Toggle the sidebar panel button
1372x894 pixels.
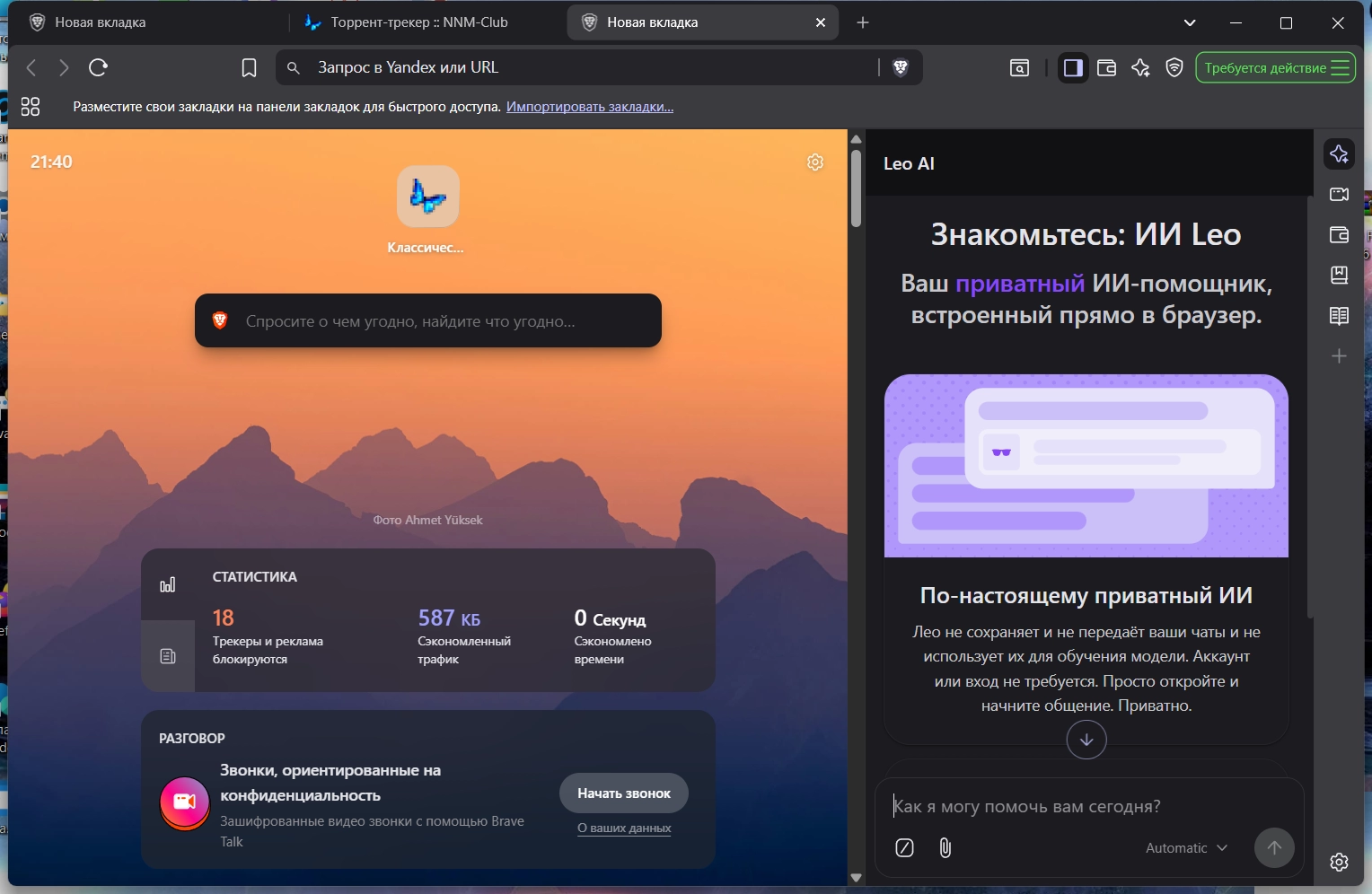pyautogui.click(x=1073, y=67)
